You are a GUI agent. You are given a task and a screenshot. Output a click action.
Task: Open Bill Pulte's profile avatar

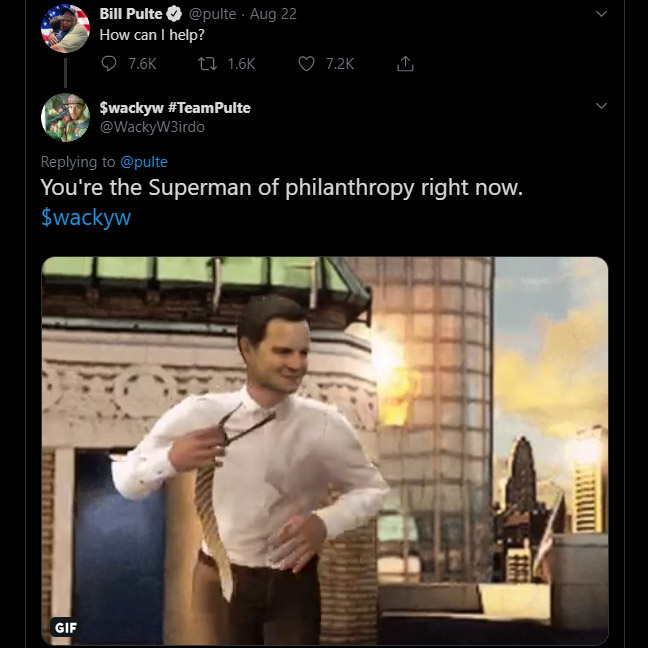point(65,28)
